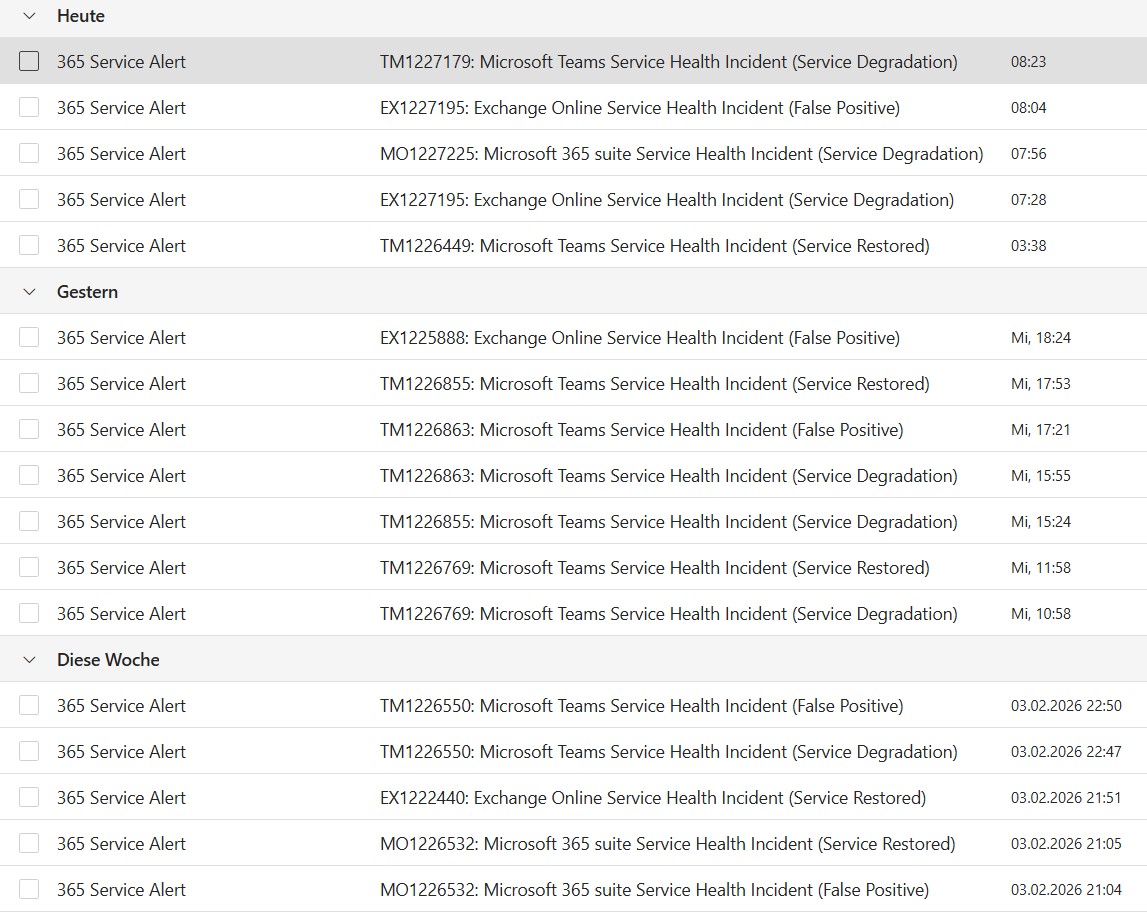This screenshot has height=914, width=1147.
Task: Open TM1227179 Teams Service Degradation email
Action: (x=668, y=62)
